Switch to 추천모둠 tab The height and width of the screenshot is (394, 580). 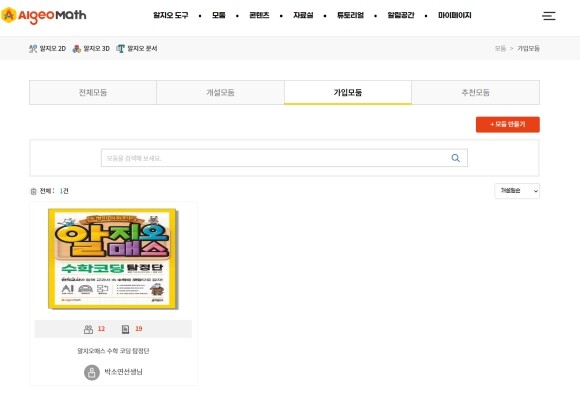point(475,92)
